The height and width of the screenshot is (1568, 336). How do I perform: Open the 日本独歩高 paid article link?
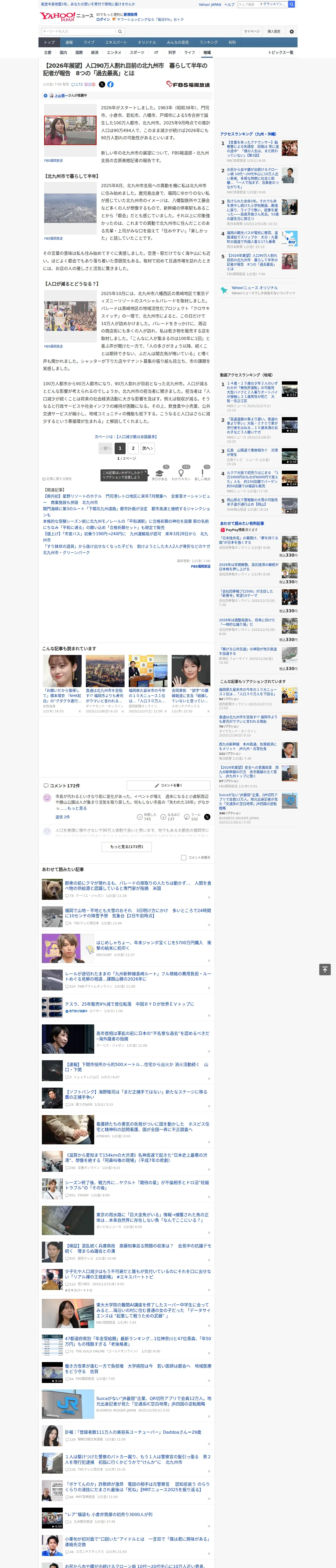coord(249,540)
